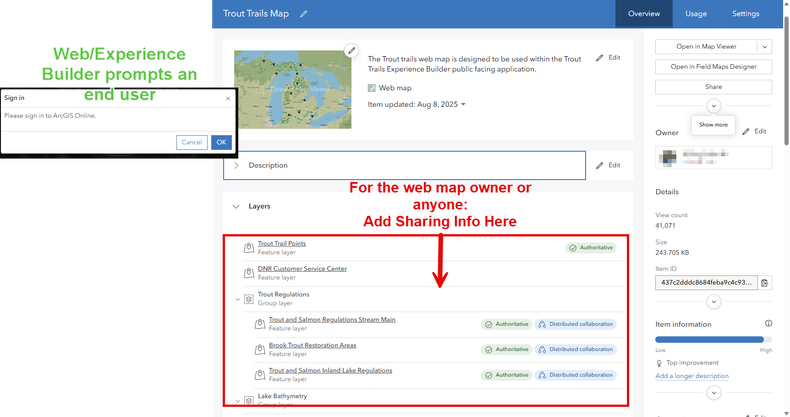Open the dropdown arrow beside Open in Map Viewer
The height and width of the screenshot is (417, 790).
[x=764, y=47]
